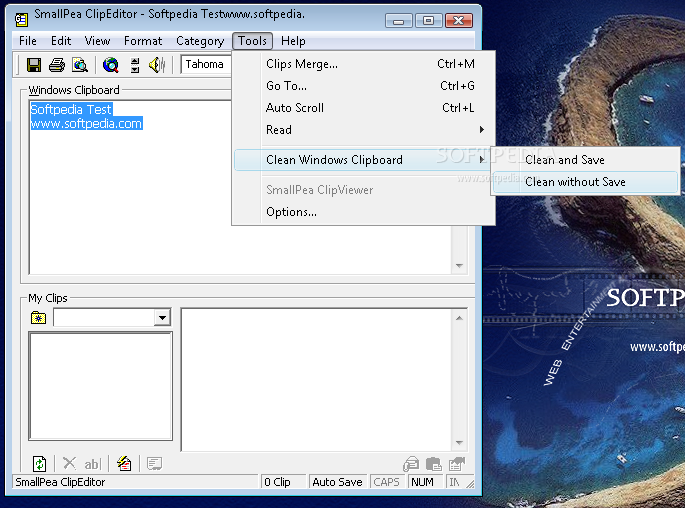The height and width of the screenshot is (508, 685).
Task: Click My Clips content scrollbar down arrow
Action: pos(459,442)
